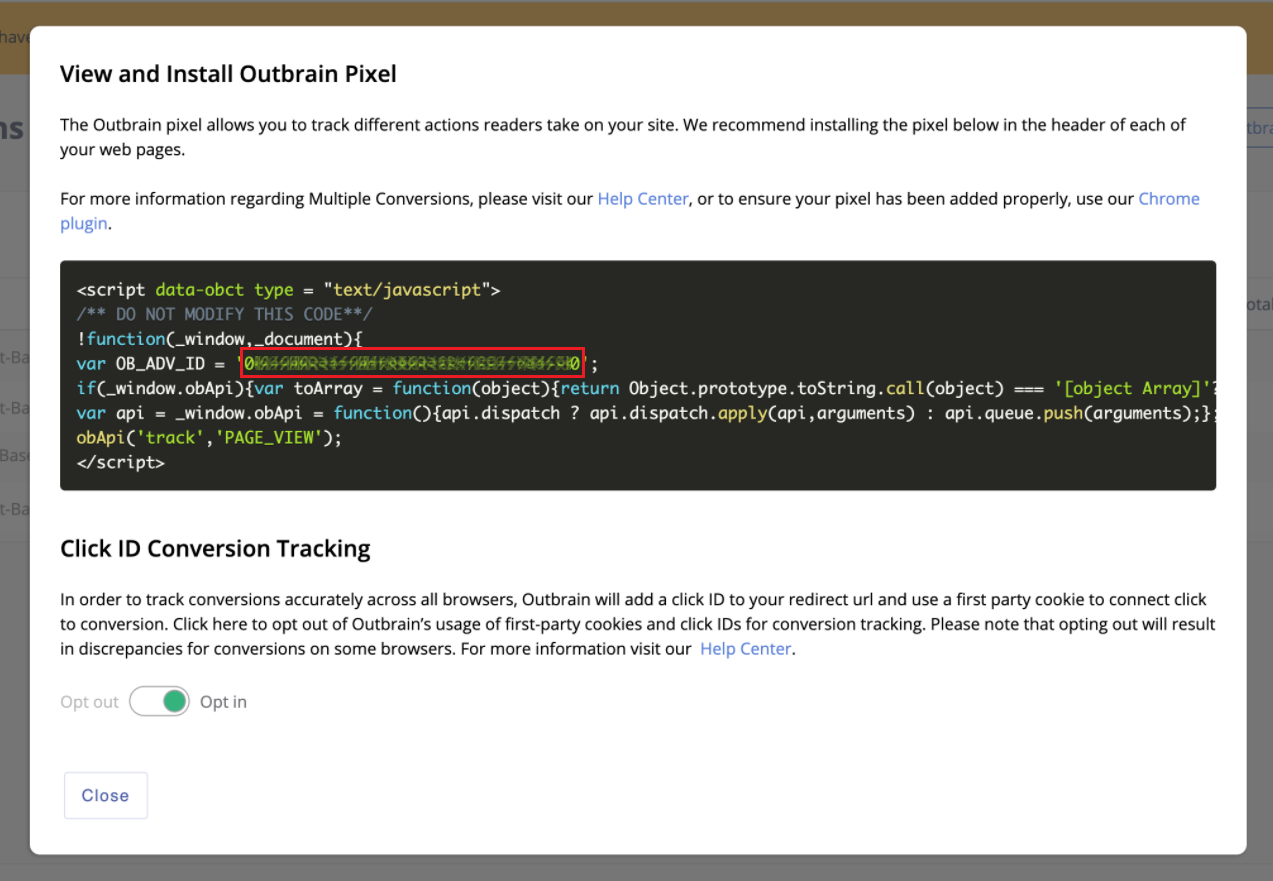Toggle the Opt out / Opt in switch
This screenshot has width=1273, height=881.
pos(159,702)
